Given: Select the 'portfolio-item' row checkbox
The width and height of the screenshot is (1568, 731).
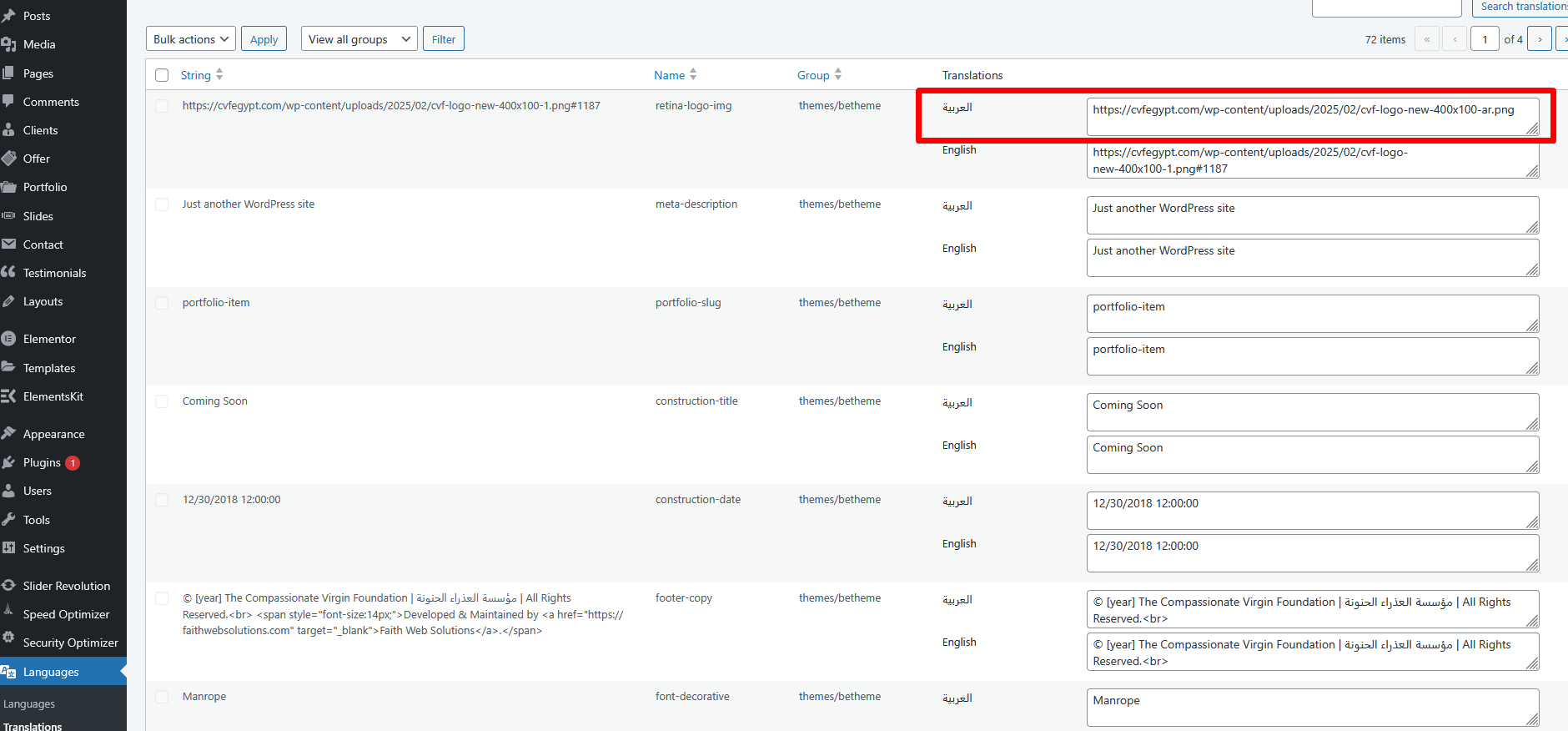Looking at the screenshot, I should 162,303.
